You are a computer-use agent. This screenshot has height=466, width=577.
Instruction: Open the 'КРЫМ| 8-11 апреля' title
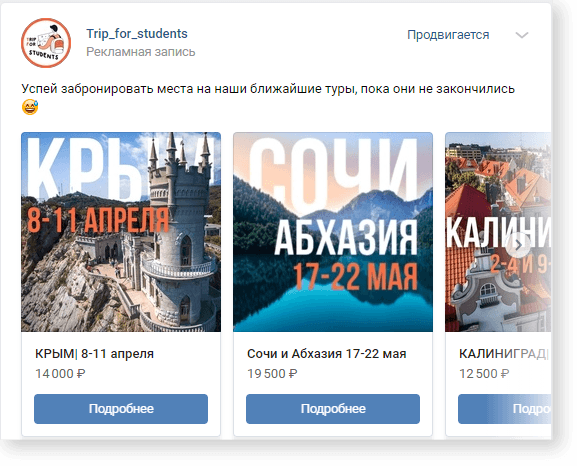95,354
